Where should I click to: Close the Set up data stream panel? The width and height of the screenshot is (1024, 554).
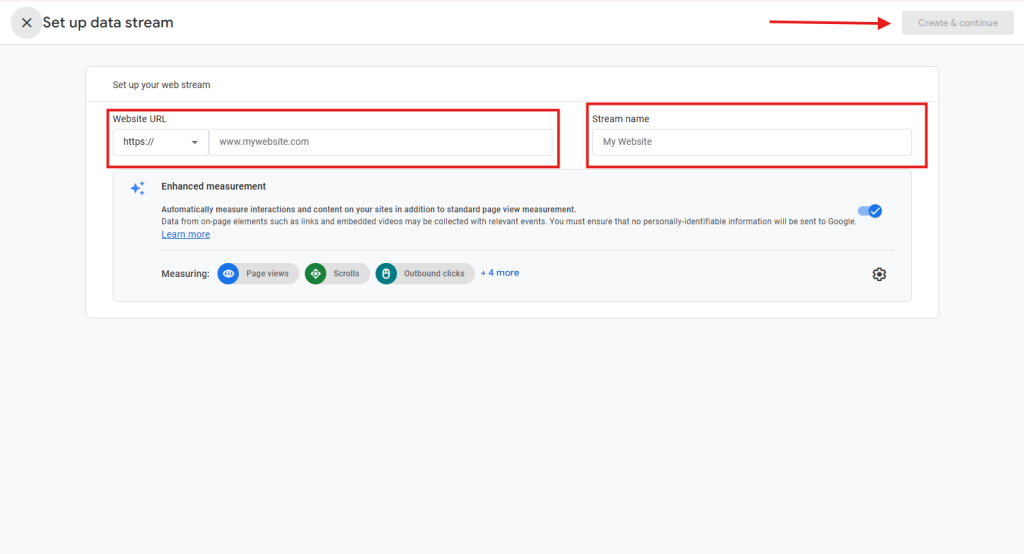tap(26, 23)
